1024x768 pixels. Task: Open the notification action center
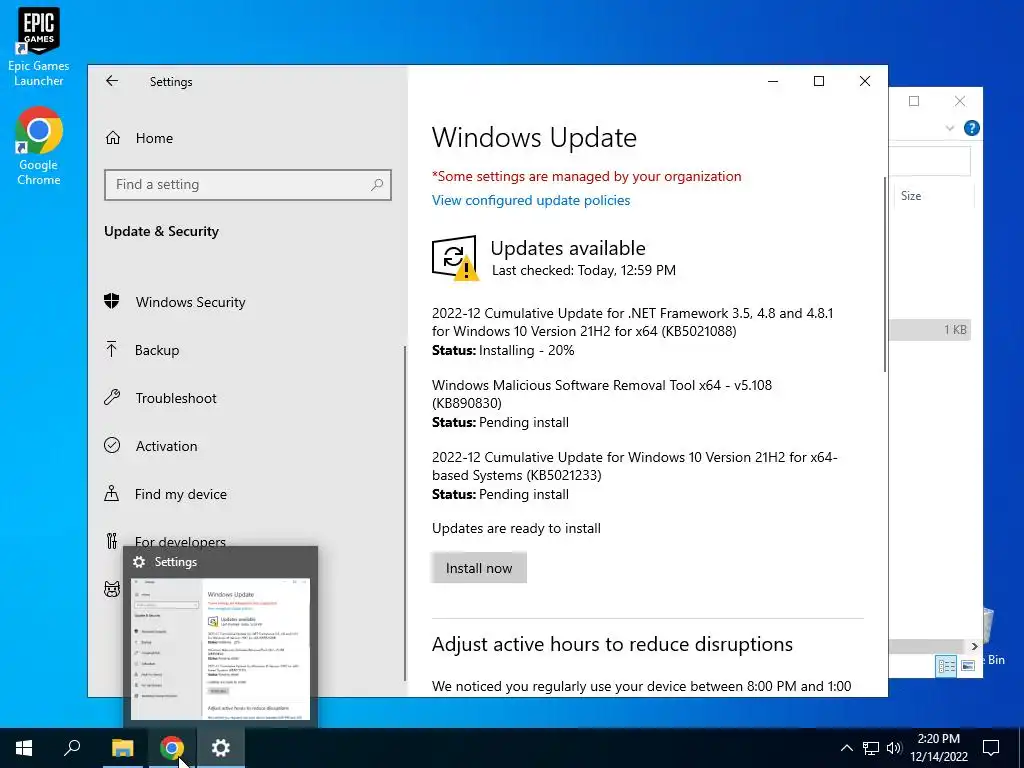pyautogui.click(x=991, y=748)
